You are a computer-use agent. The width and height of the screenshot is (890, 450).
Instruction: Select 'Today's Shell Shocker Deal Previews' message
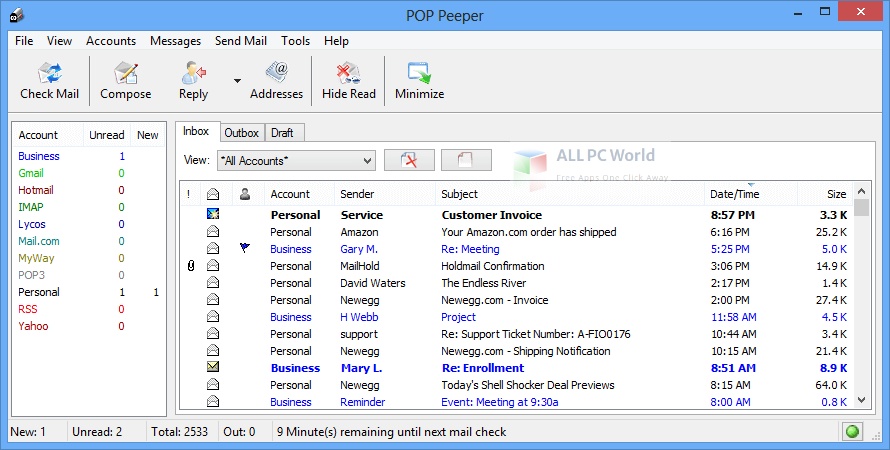[x=528, y=385]
